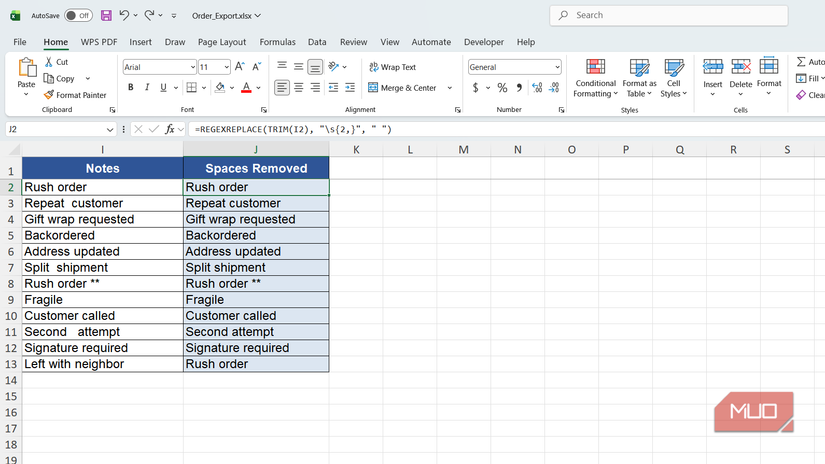Click the Merge & Center button
This screenshot has width=825, height=464.
403,88
